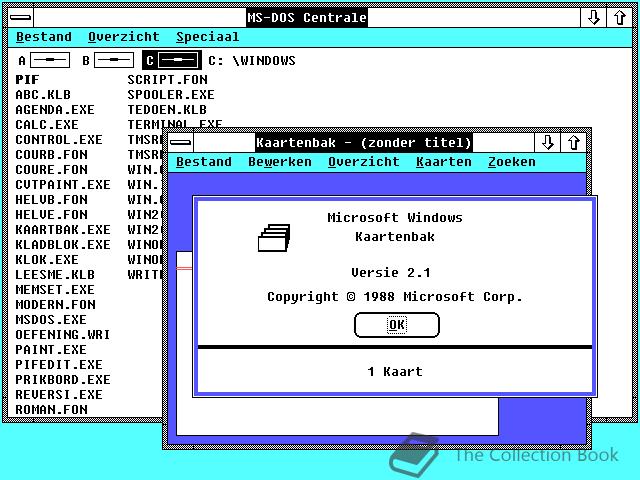Select file PIFEDIT.EXE
Image resolution: width=640 pixels, height=480 pixels.
tap(59, 364)
